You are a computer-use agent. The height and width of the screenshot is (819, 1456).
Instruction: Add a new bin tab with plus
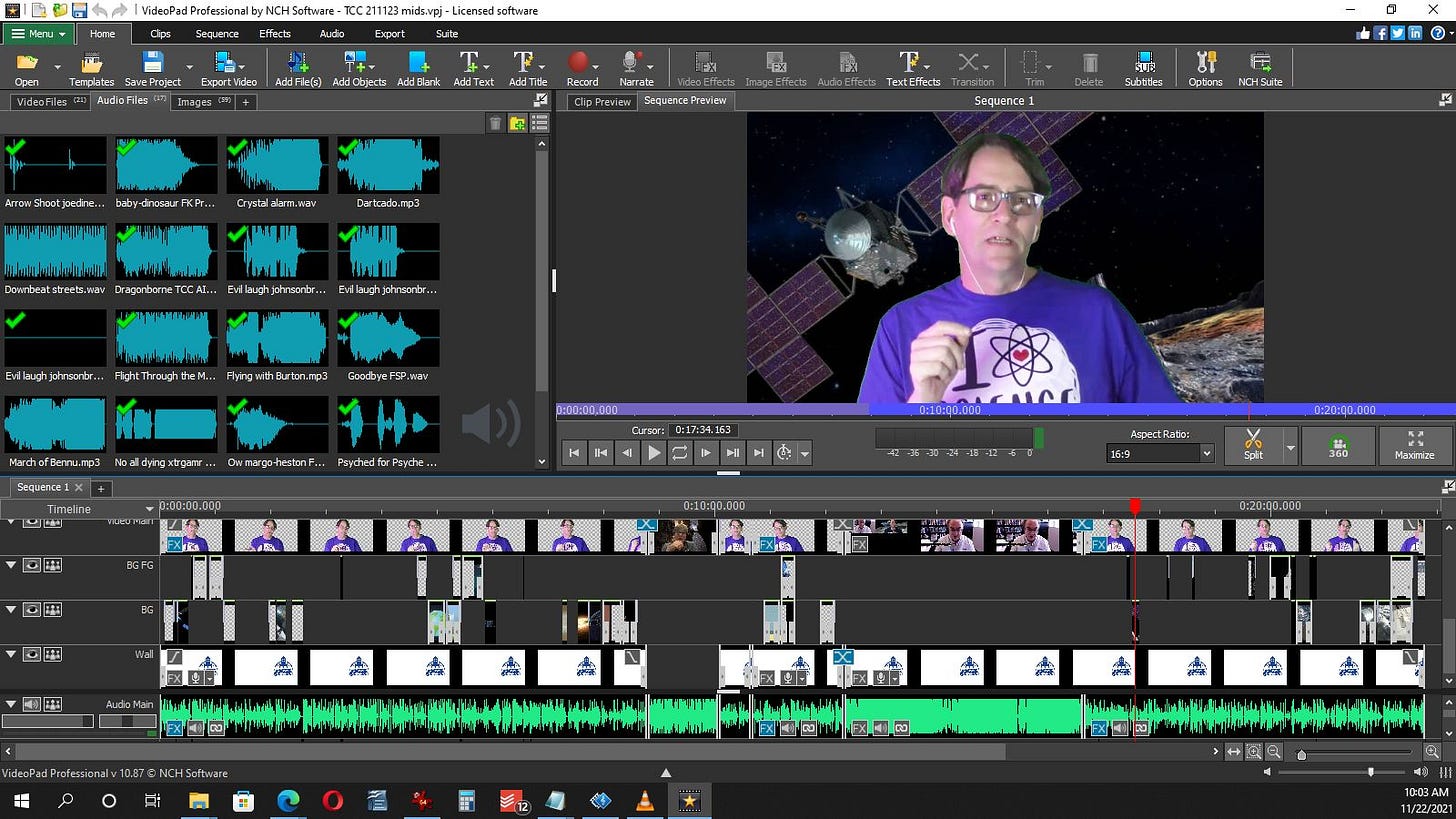(x=245, y=101)
